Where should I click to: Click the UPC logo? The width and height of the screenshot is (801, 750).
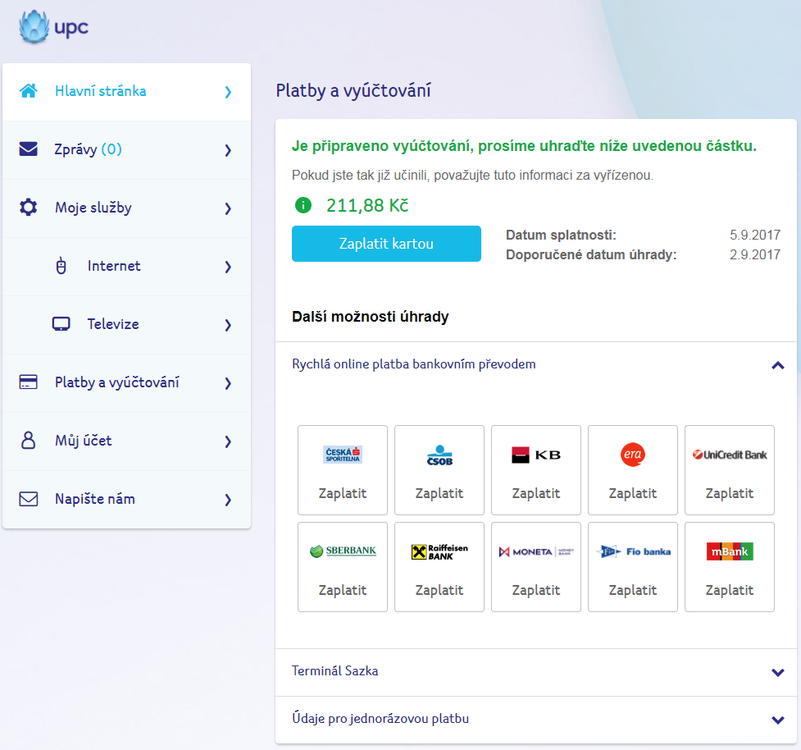53,27
